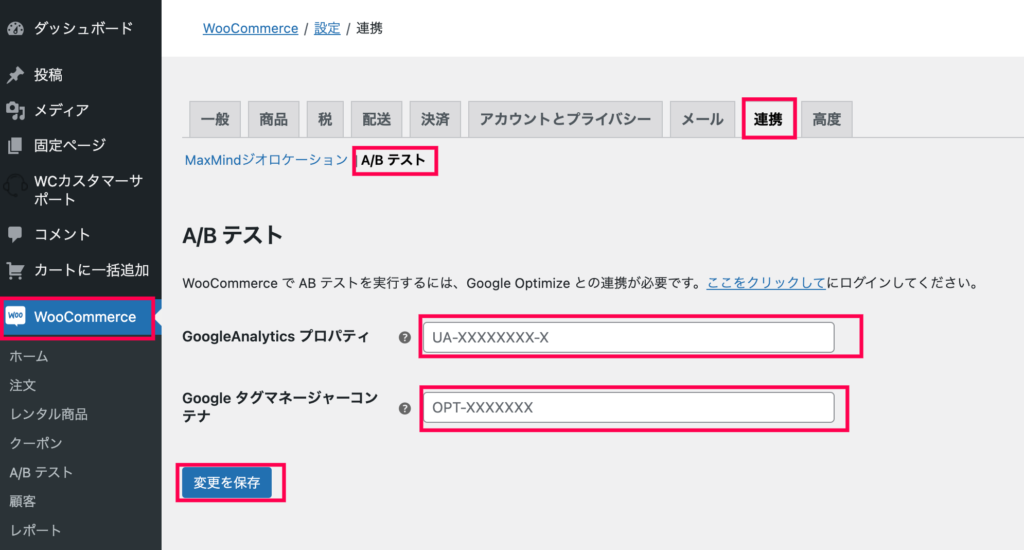Click the Google タグマネージャーコンテナ field label
Viewport: 1024px width, 550px height.
click(x=280, y=408)
